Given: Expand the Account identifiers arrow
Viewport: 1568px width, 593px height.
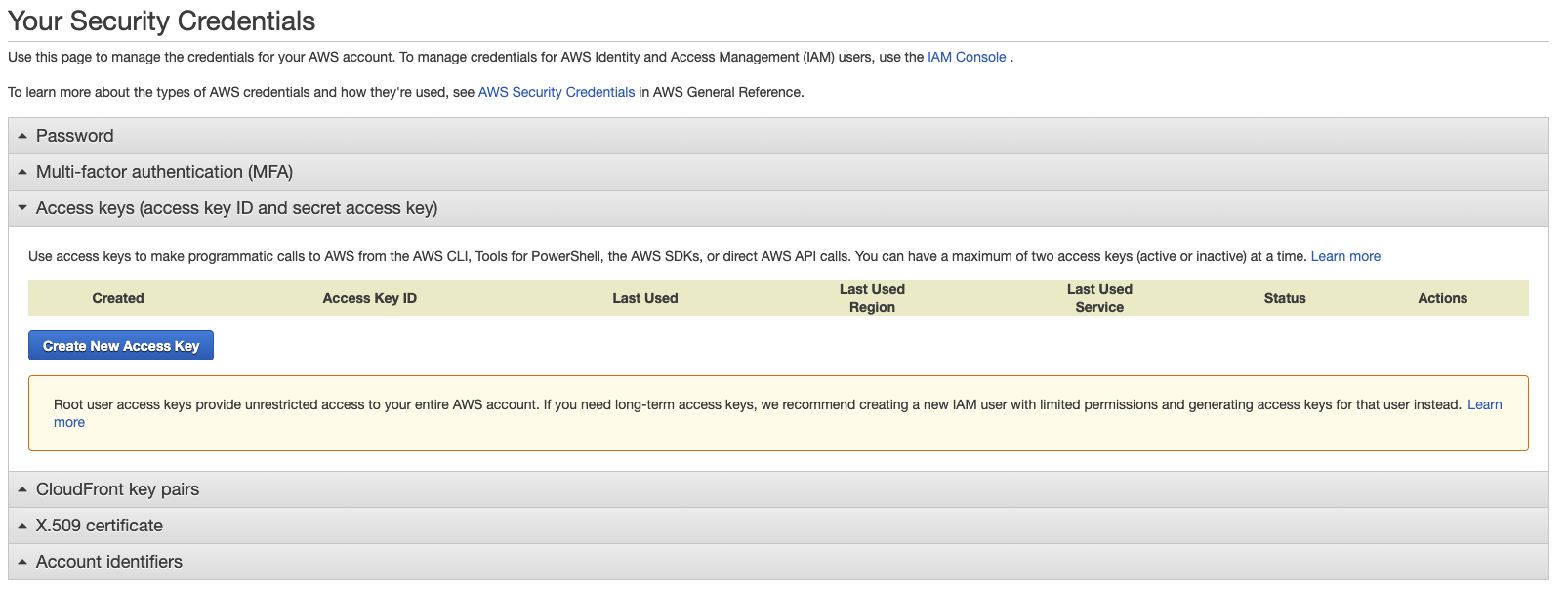Looking at the screenshot, I should pyautogui.click(x=22, y=562).
